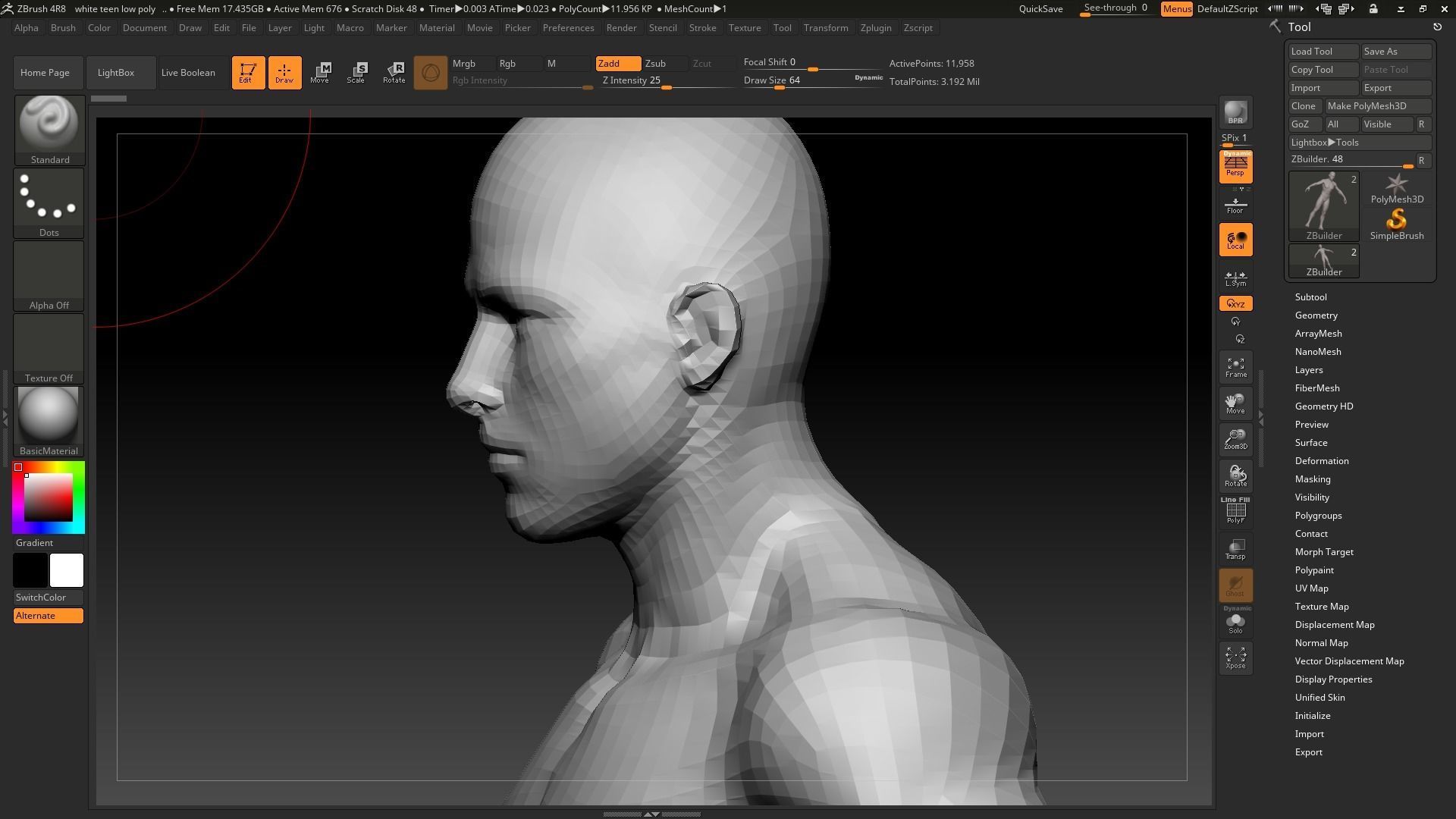The image size is (1456, 819).
Task: Toggle XYZ rotation mode
Action: pyautogui.click(x=1235, y=304)
